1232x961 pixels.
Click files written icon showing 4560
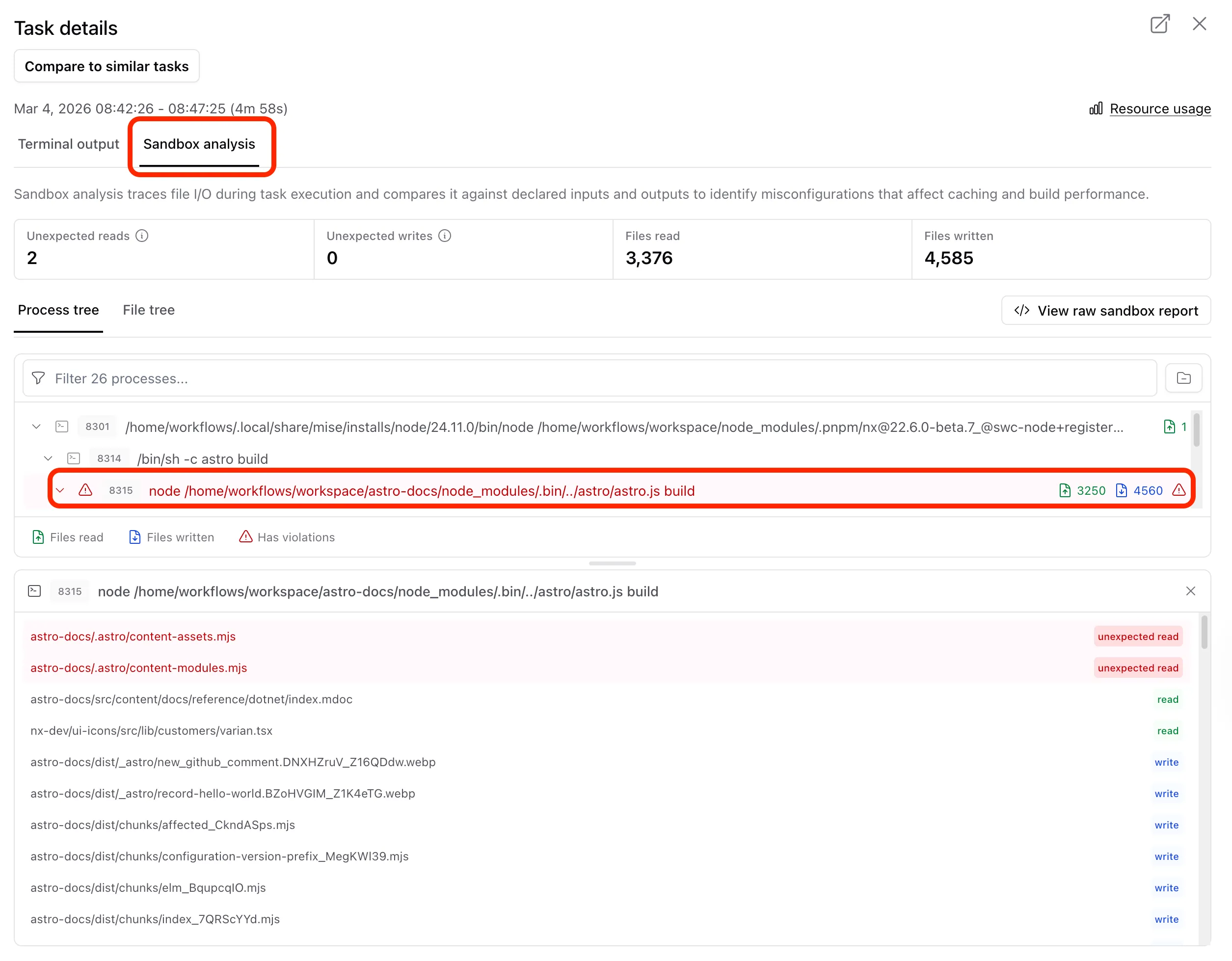(1122, 491)
